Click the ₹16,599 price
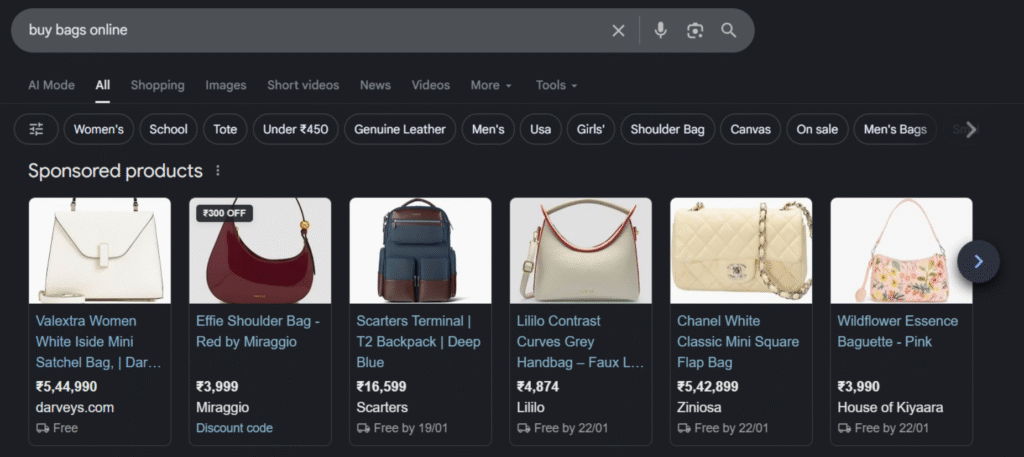The height and width of the screenshot is (457, 1024). (x=381, y=387)
